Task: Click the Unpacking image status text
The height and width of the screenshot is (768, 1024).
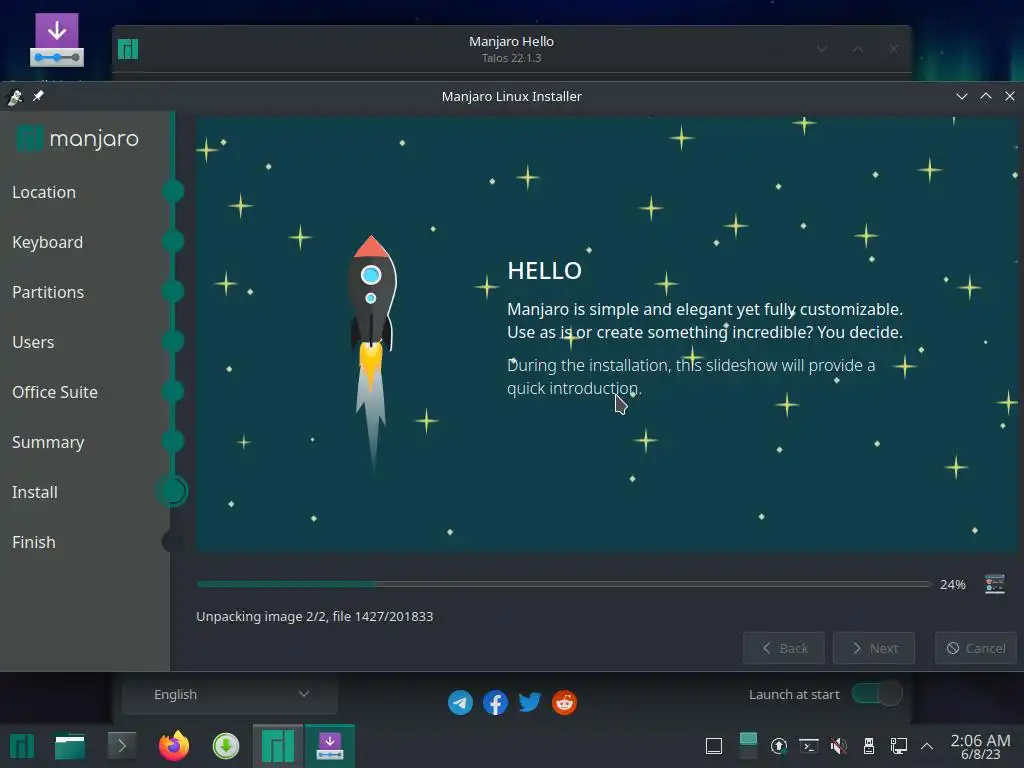Action: (315, 616)
